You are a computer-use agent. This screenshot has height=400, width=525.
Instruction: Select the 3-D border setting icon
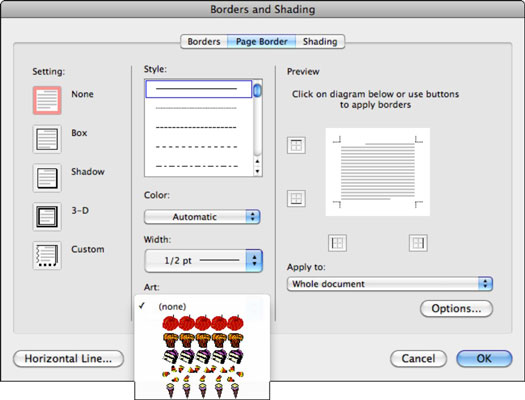(47, 217)
